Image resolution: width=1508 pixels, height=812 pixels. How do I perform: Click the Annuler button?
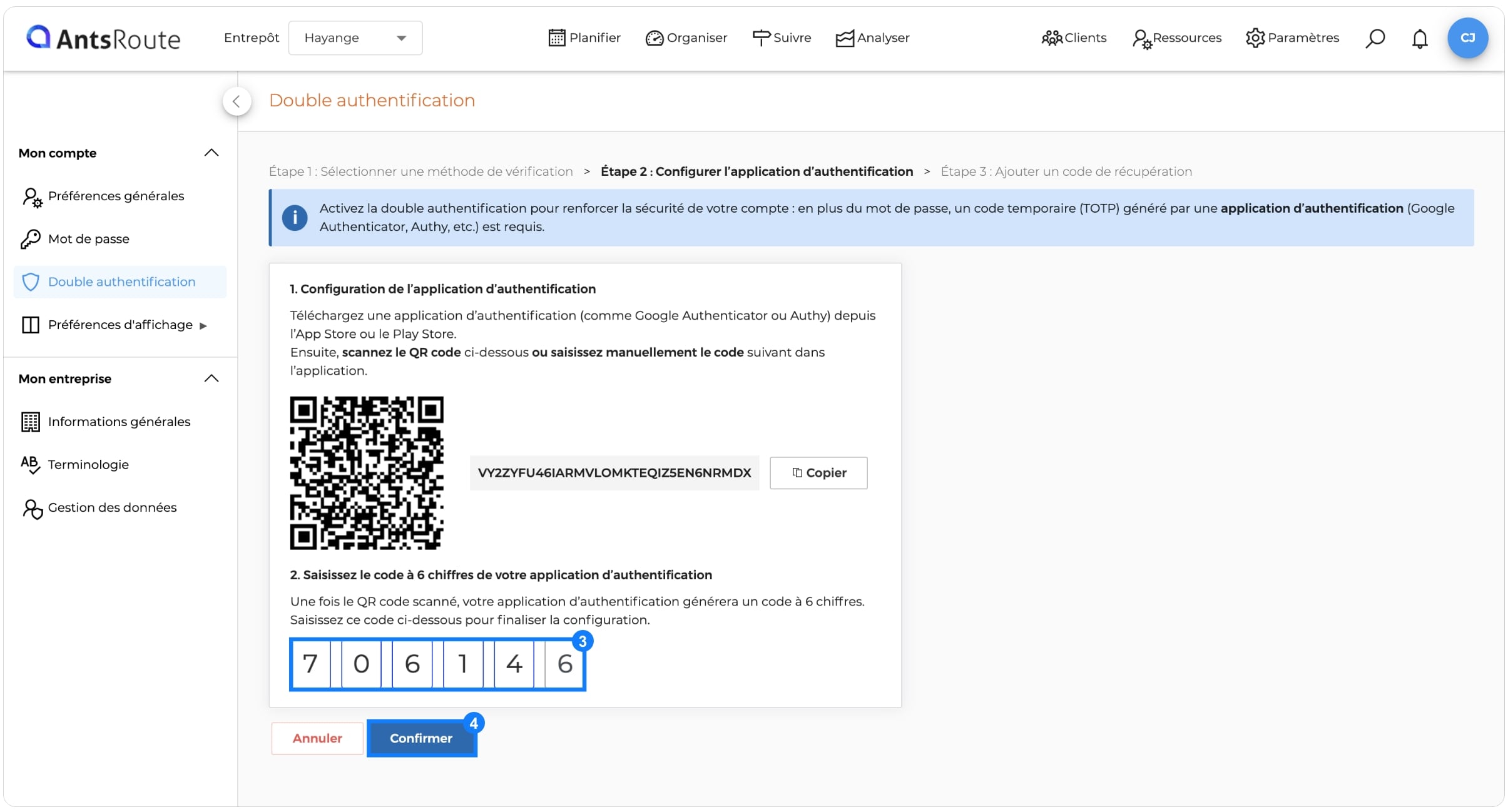coord(317,739)
